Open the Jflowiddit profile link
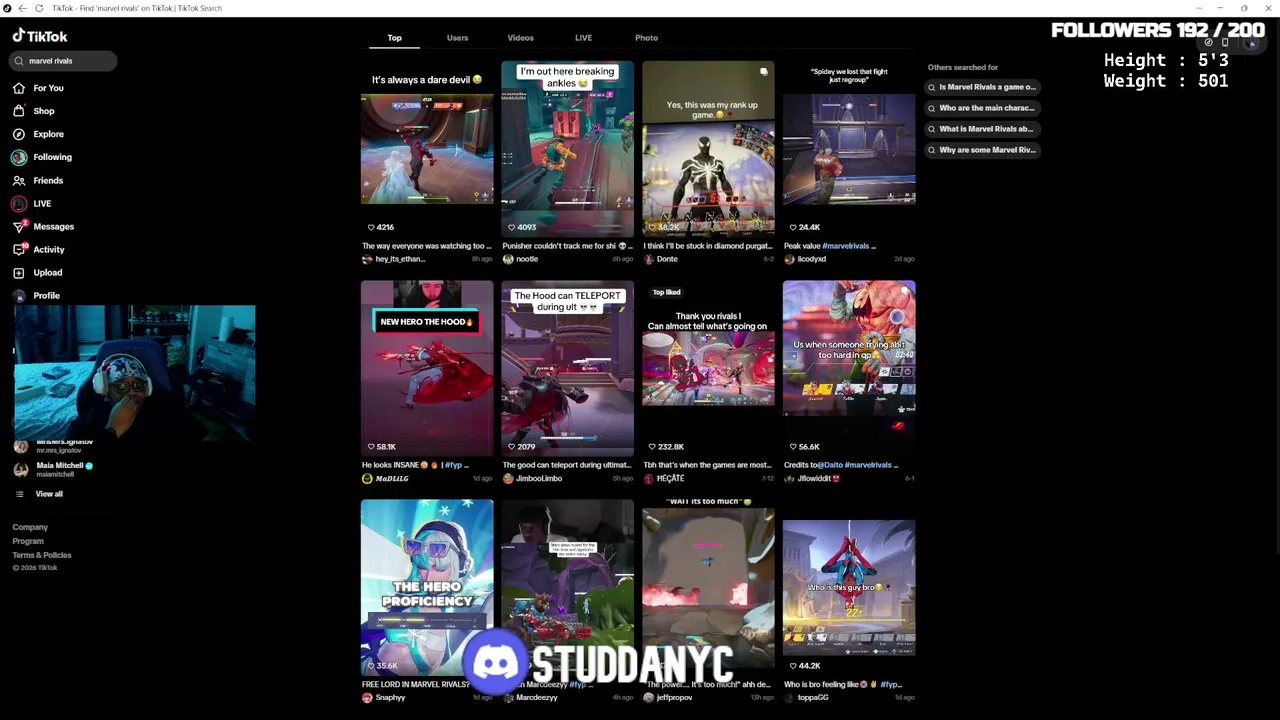 (x=819, y=478)
